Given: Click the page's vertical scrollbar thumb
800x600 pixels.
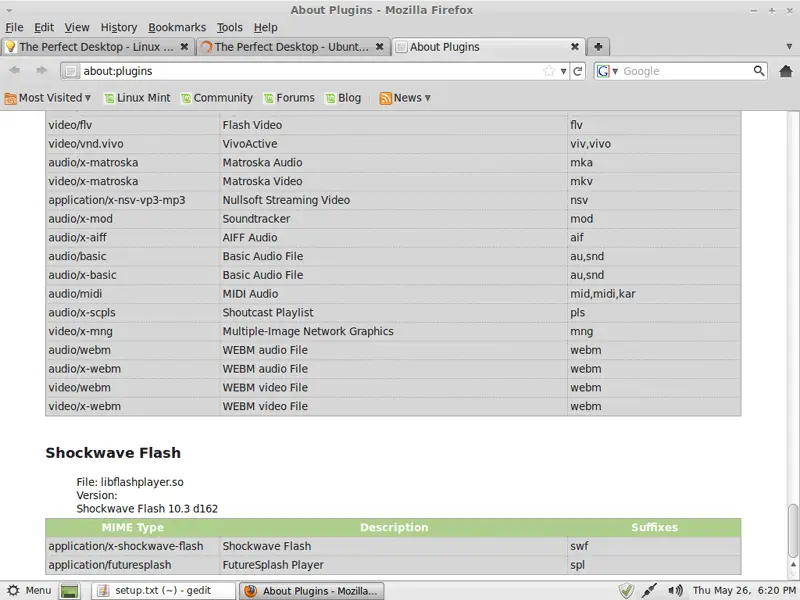Looking at the screenshot, I should click(793, 531).
